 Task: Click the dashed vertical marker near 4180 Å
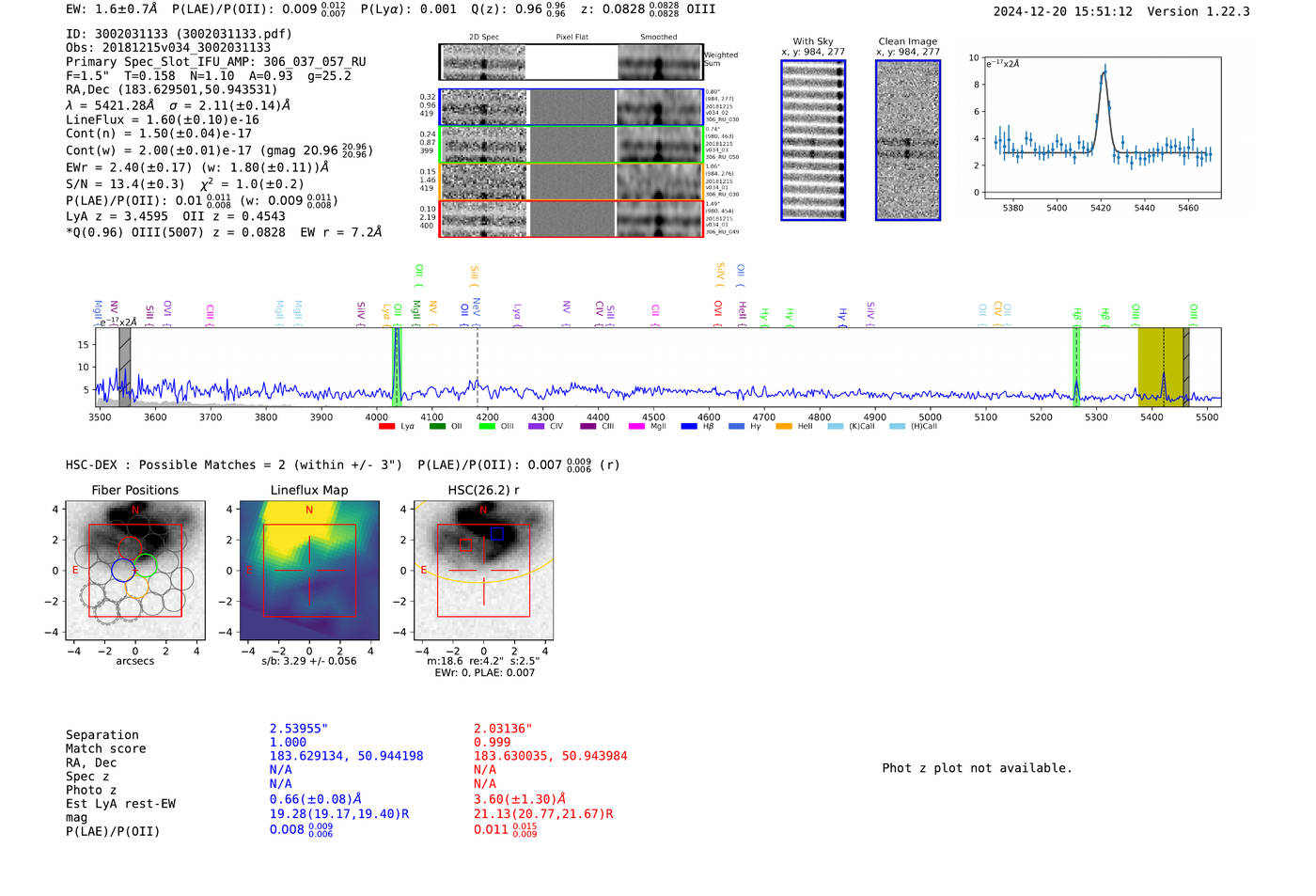pyautogui.click(x=478, y=367)
